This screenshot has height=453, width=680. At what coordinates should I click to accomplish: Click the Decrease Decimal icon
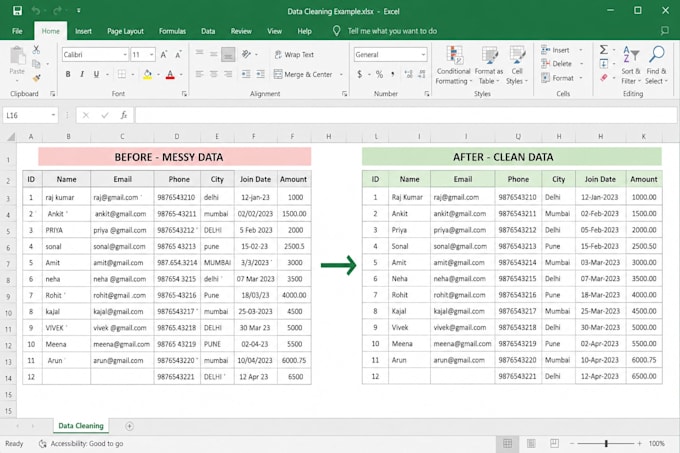coord(422,74)
